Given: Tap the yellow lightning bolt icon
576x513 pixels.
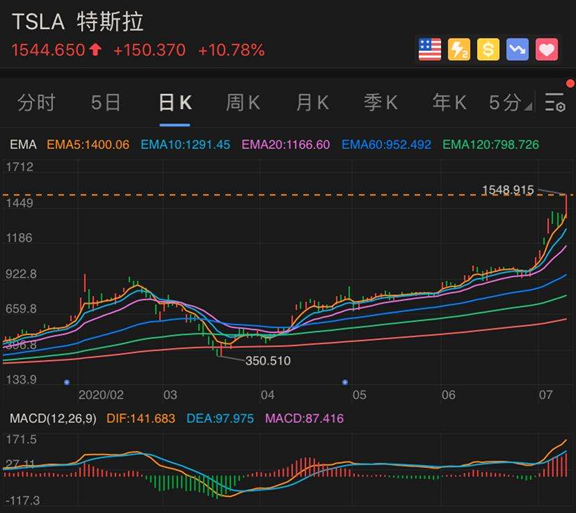Looking at the screenshot, I should (x=459, y=49).
